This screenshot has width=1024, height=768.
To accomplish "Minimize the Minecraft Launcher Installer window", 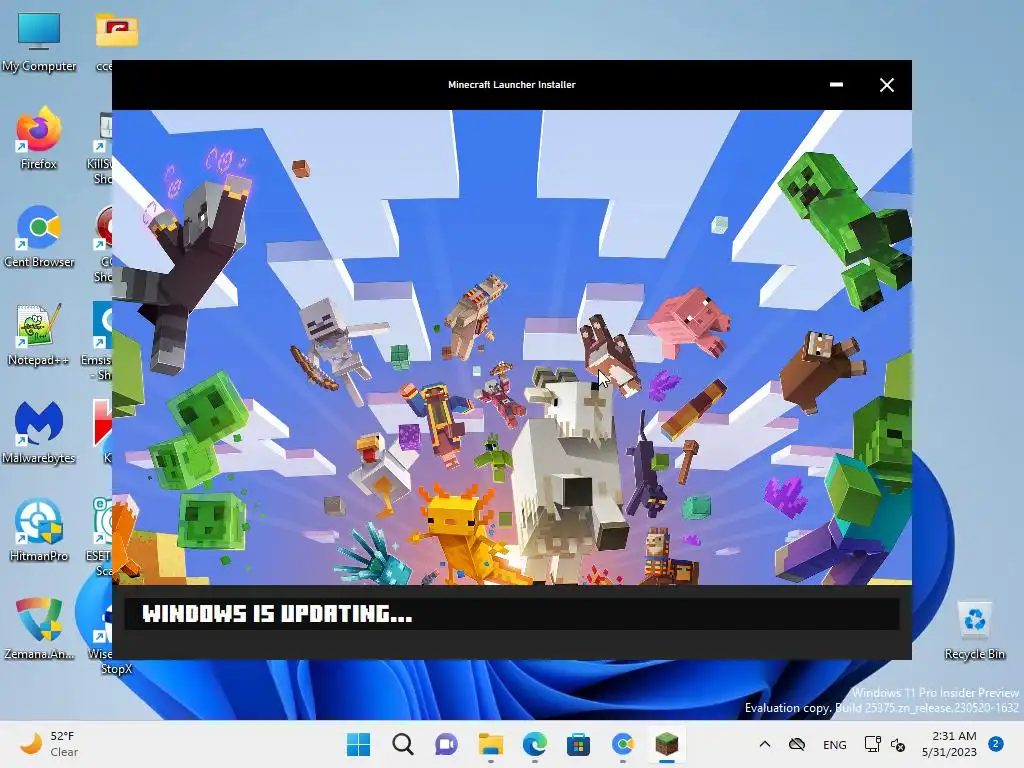I will coord(837,85).
